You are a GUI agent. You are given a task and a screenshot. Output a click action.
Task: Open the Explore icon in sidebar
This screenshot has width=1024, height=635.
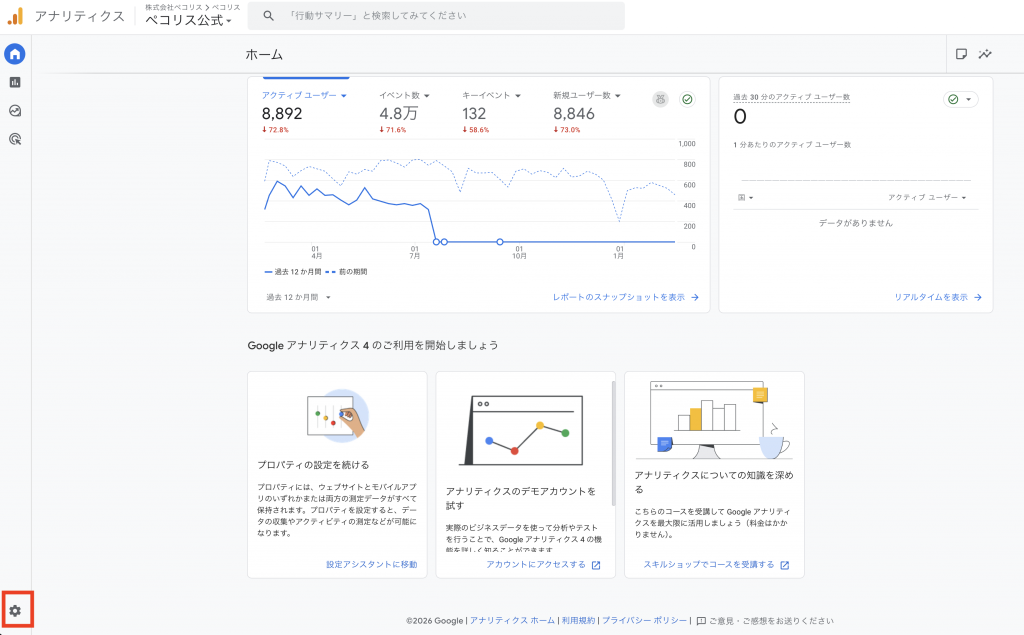(15, 111)
